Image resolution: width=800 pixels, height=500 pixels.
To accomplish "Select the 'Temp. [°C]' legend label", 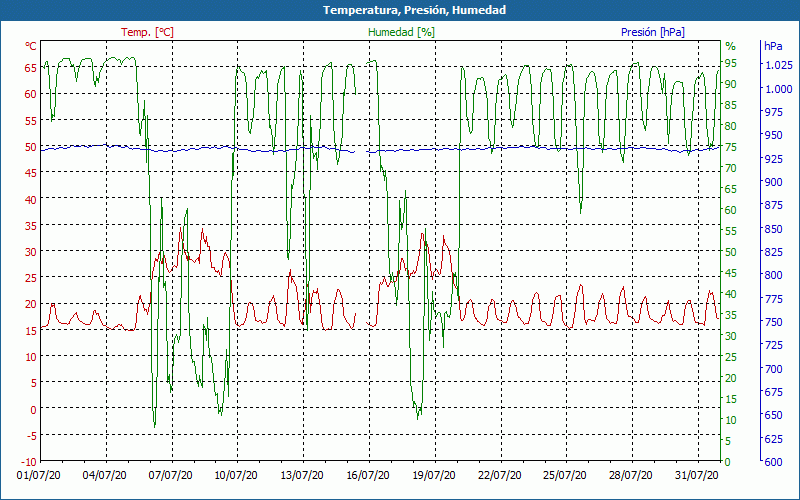I will pyautogui.click(x=147, y=32).
